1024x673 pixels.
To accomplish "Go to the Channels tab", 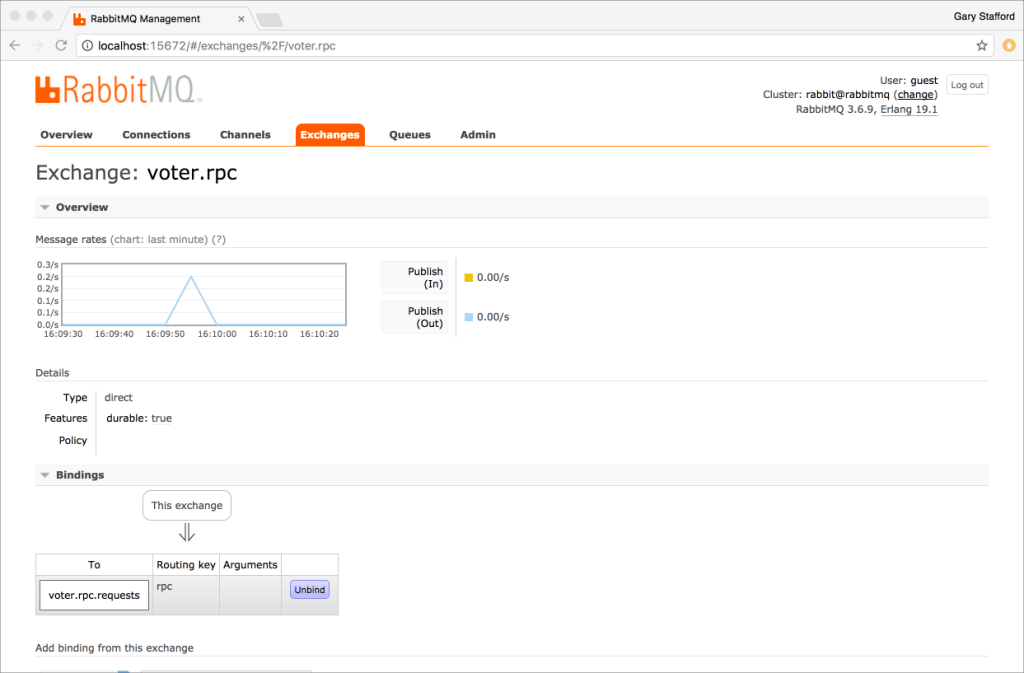I will coord(245,134).
